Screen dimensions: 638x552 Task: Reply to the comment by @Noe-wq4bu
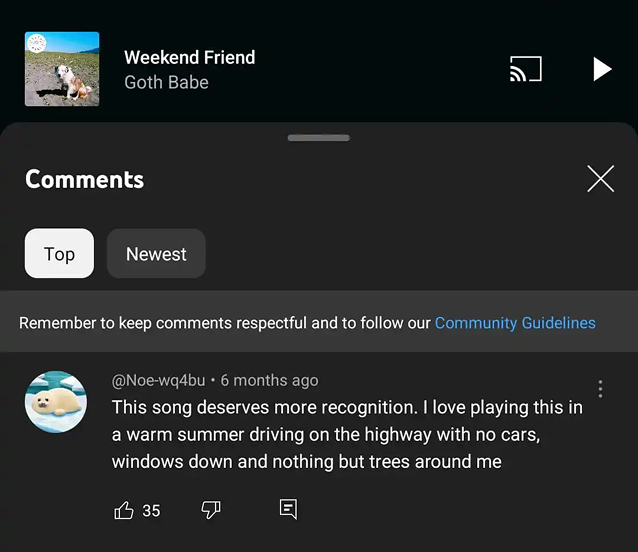(288, 510)
